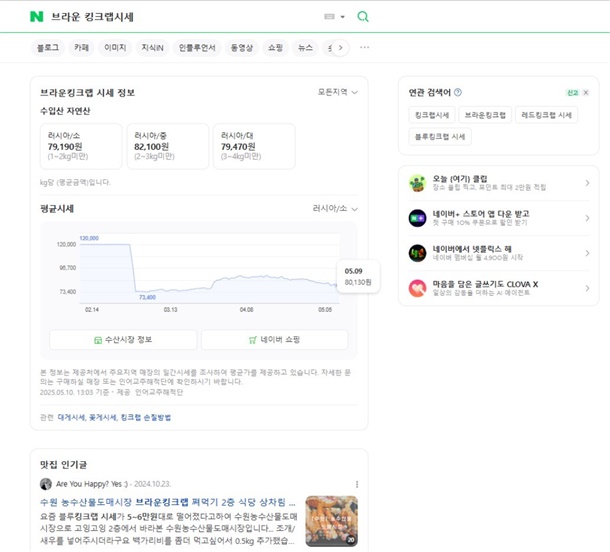Click the 05.05 date label on chart

pyautogui.click(x=325, y=310)
